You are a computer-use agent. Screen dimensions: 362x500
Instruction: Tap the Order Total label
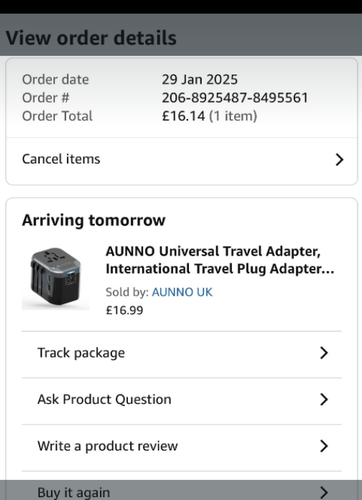coord(57,116)
